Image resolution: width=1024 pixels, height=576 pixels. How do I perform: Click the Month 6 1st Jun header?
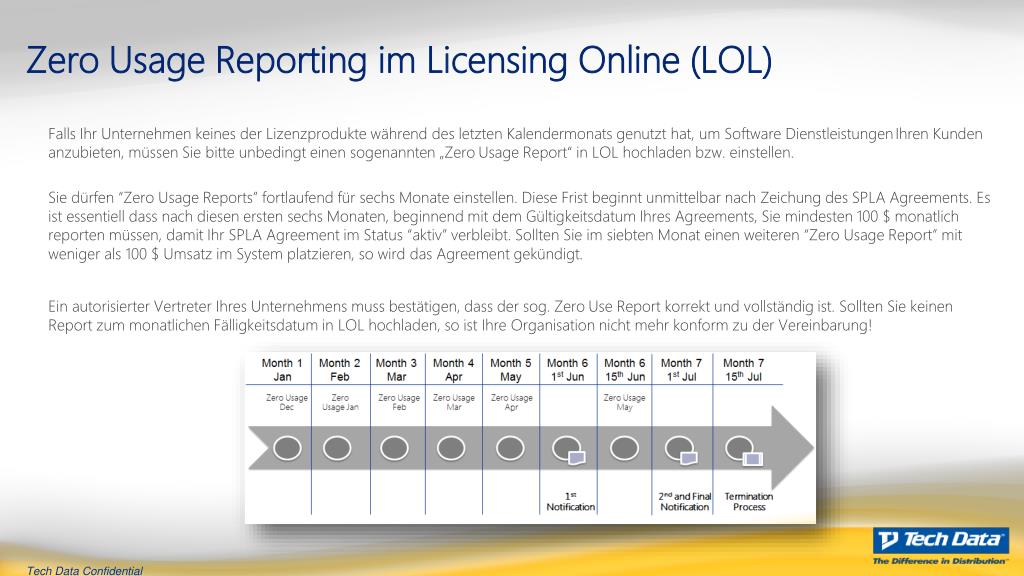(568, 370)
